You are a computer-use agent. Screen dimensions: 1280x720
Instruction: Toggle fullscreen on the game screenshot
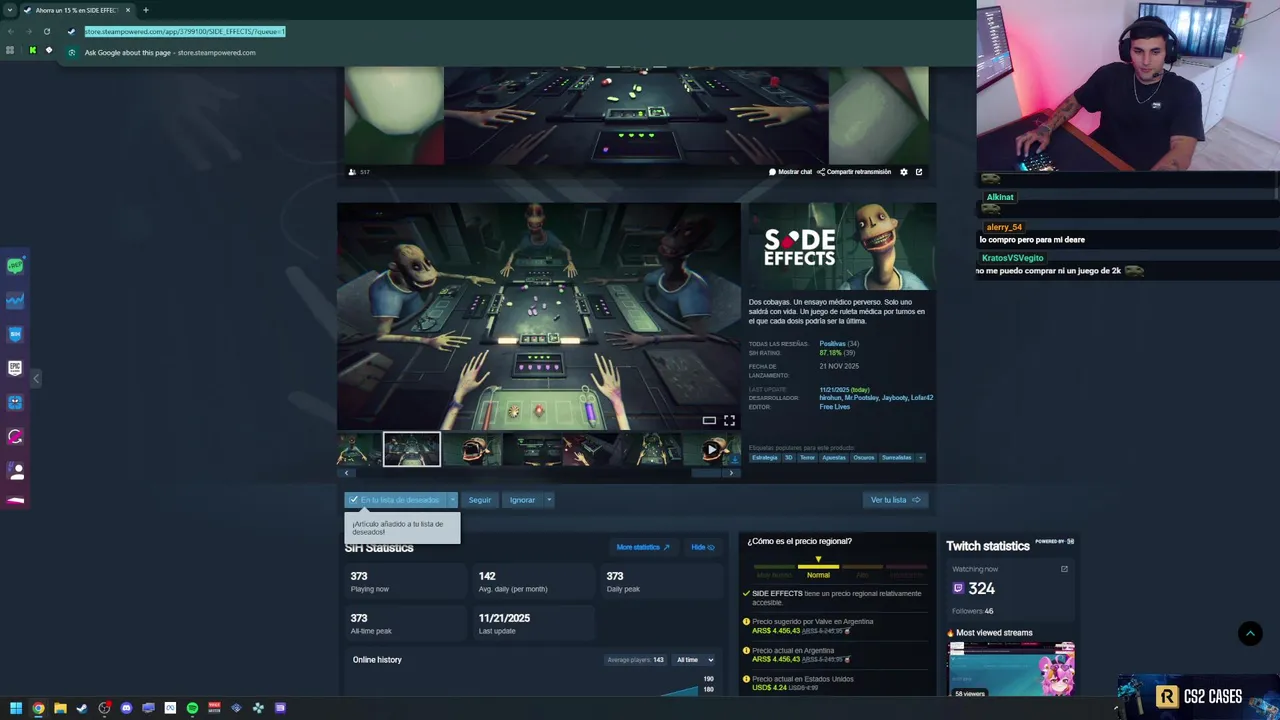(x=729, y=421)
